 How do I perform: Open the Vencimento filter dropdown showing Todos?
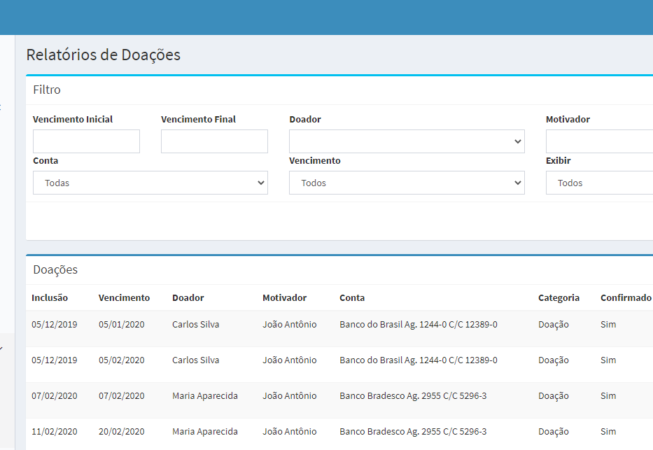(x=406, y=183)
